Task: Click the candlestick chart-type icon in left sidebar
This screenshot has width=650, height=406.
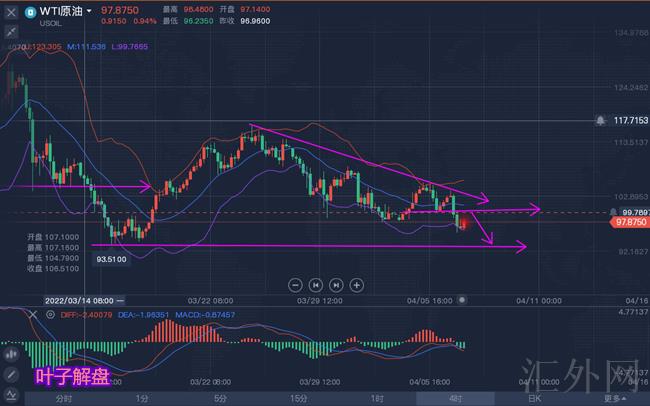Action: click(11, 354)
